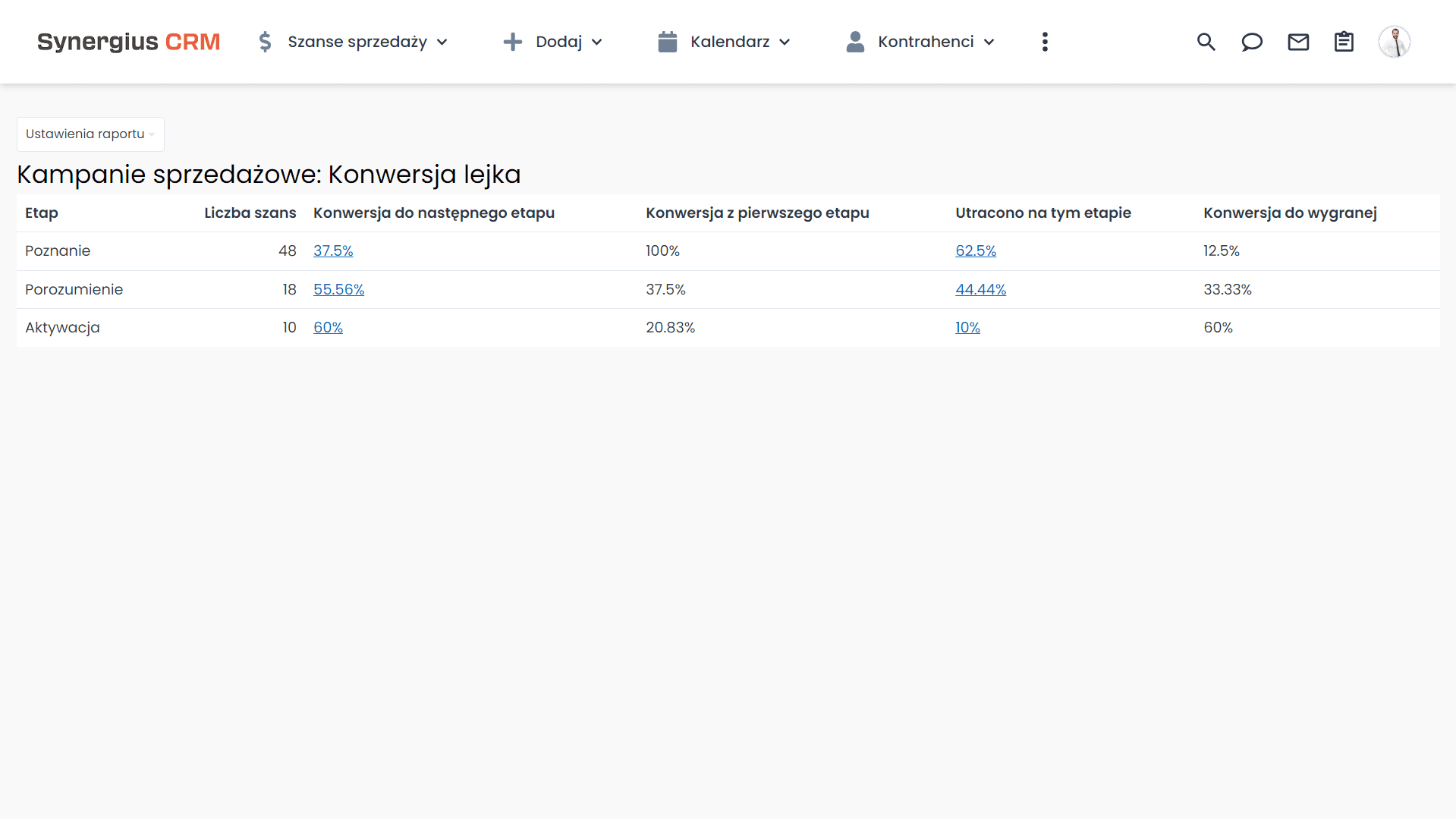Click the 62.5% lost link for Poznanie
The height and width of the screenshot is (819, 1456).
pyautogui.click(x=976, y=250)
